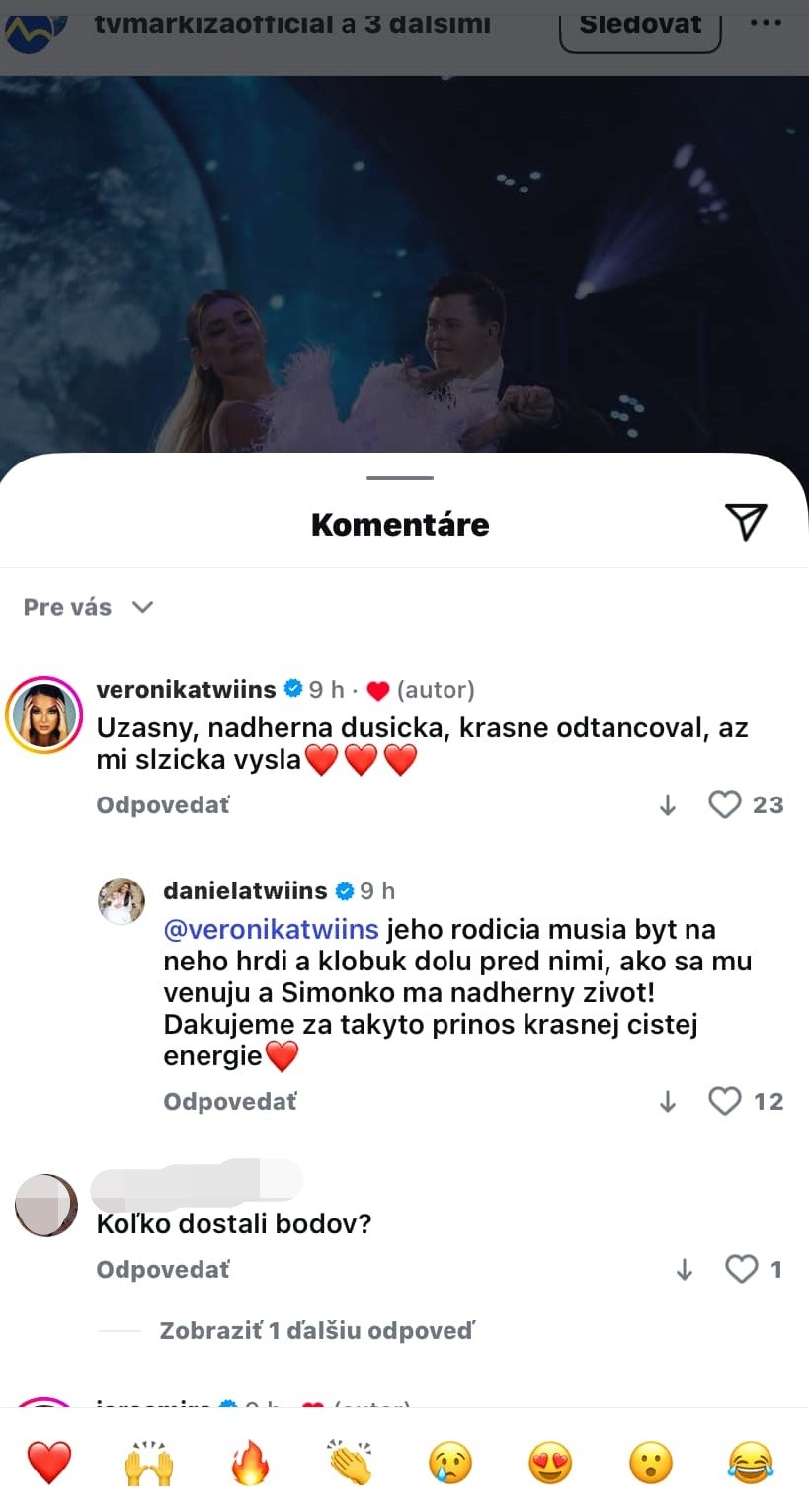Reply to danielatwiins via Odpovedať
Image resolution: width=809 pixels, height=1512 pixels.
[230, 1102]
